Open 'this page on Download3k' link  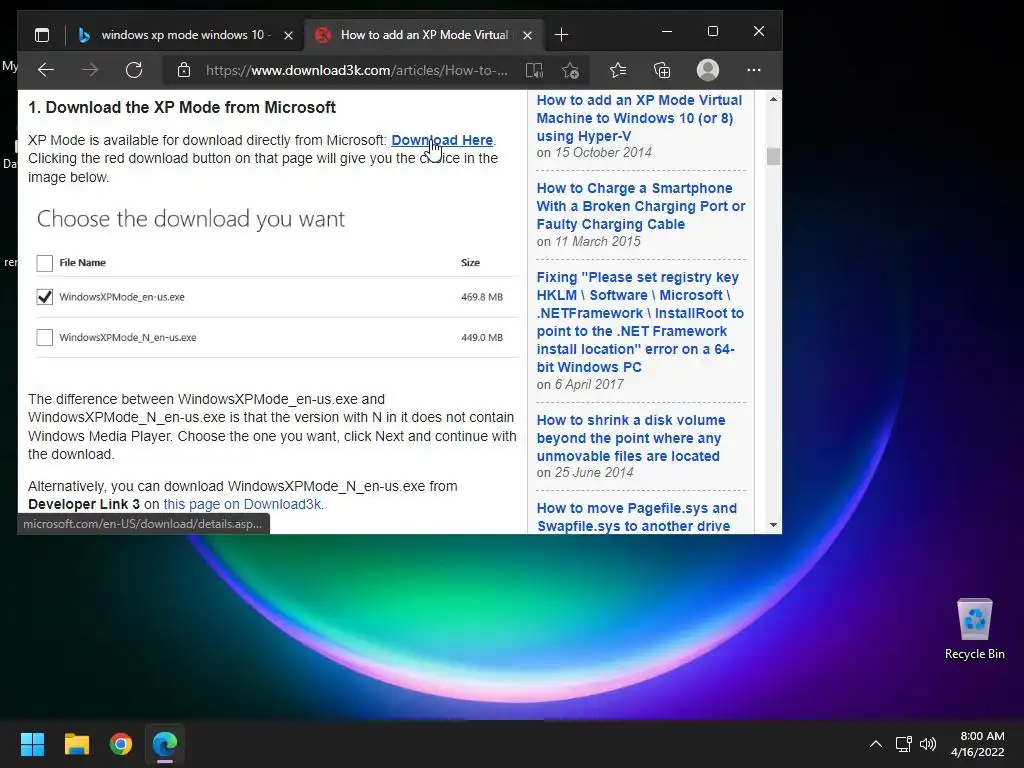tap(242, 504)
